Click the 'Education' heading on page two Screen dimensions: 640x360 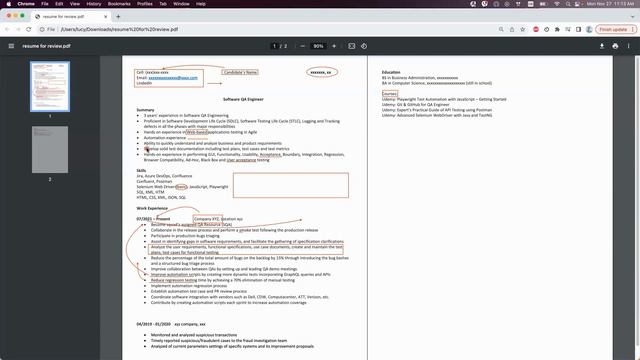coord(391,72)
